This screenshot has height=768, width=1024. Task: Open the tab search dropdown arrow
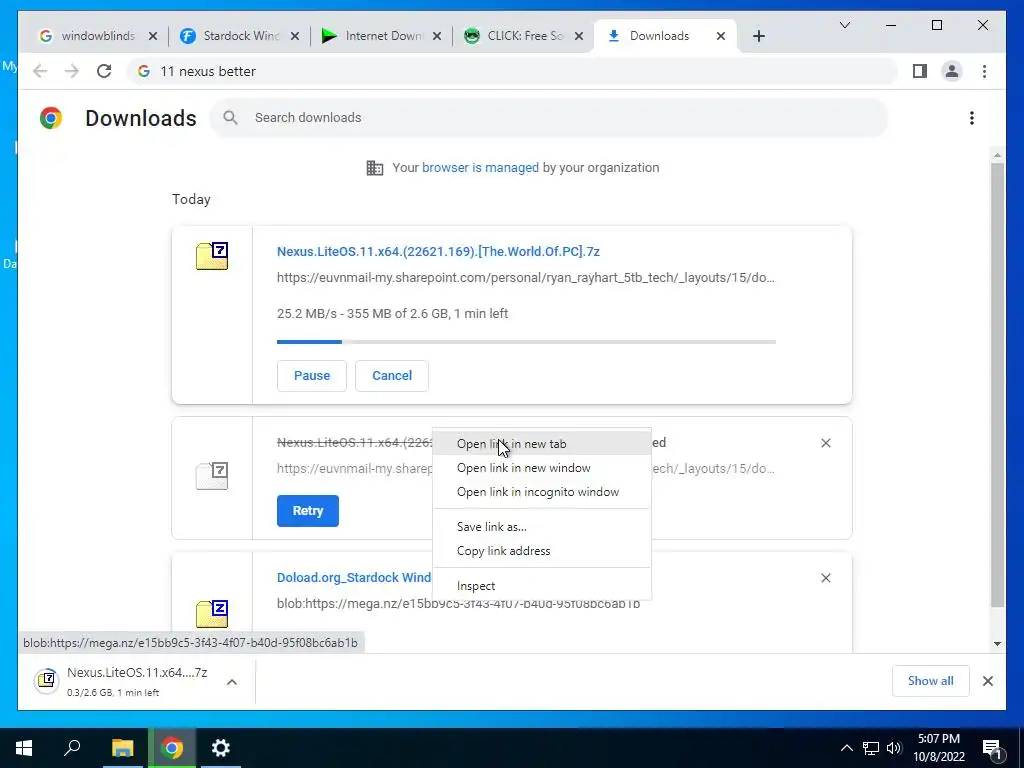[x=844, y=25]
